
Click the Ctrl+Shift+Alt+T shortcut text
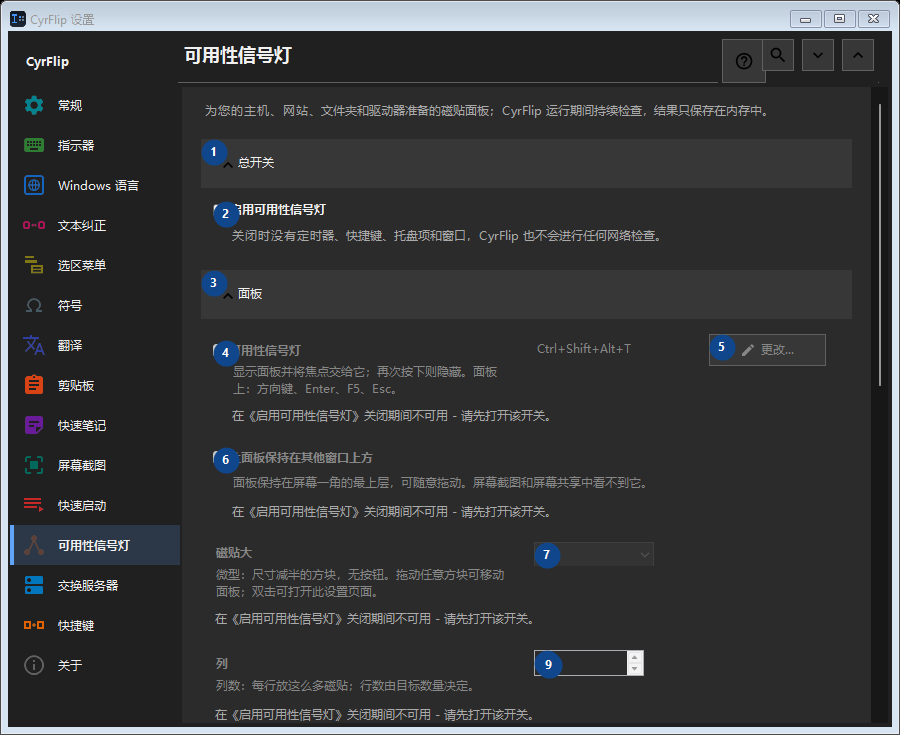(x=584, y=349)
